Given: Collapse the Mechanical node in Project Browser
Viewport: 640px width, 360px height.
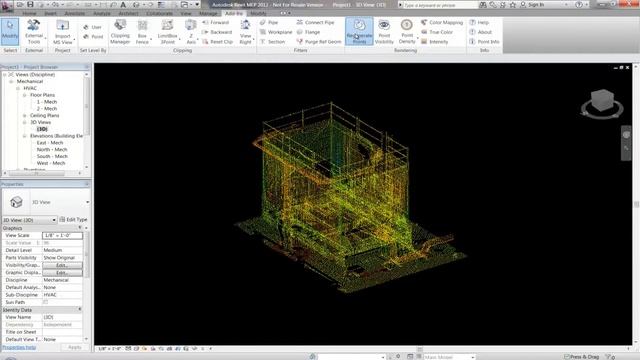Looking at the screenshot, I should pos(11,82).
